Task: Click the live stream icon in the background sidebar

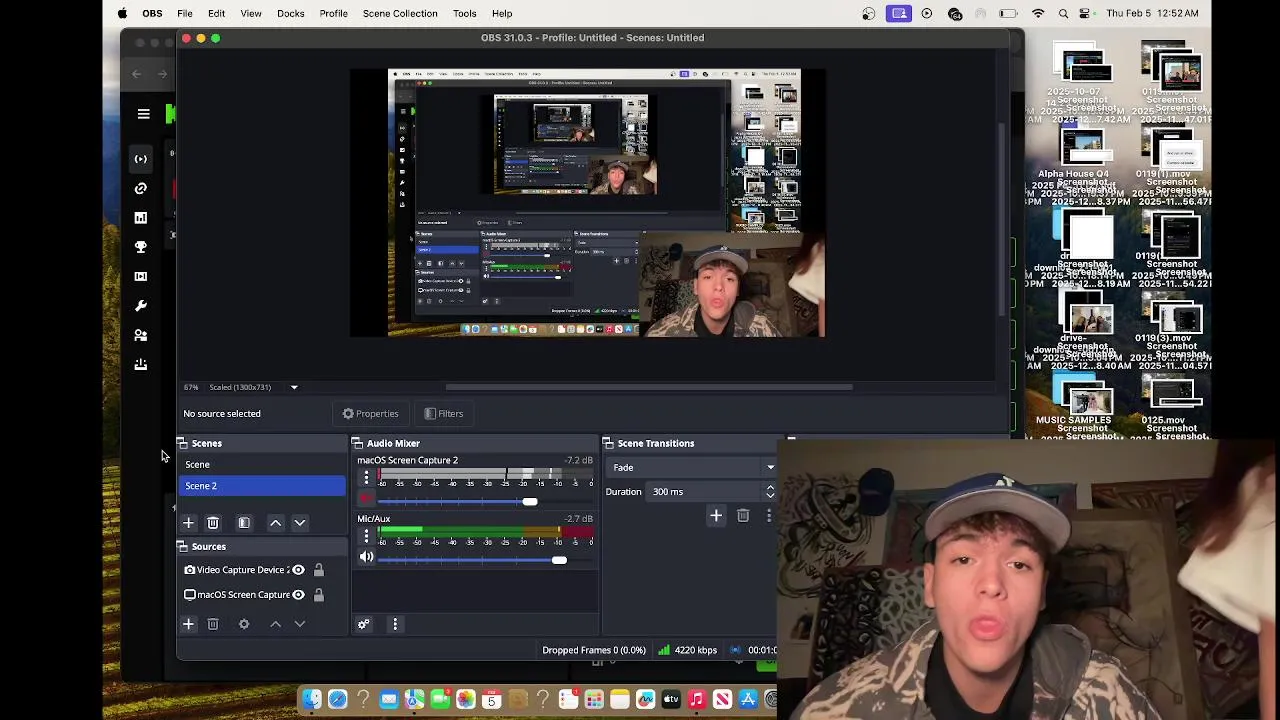Action: pos(141,159)
